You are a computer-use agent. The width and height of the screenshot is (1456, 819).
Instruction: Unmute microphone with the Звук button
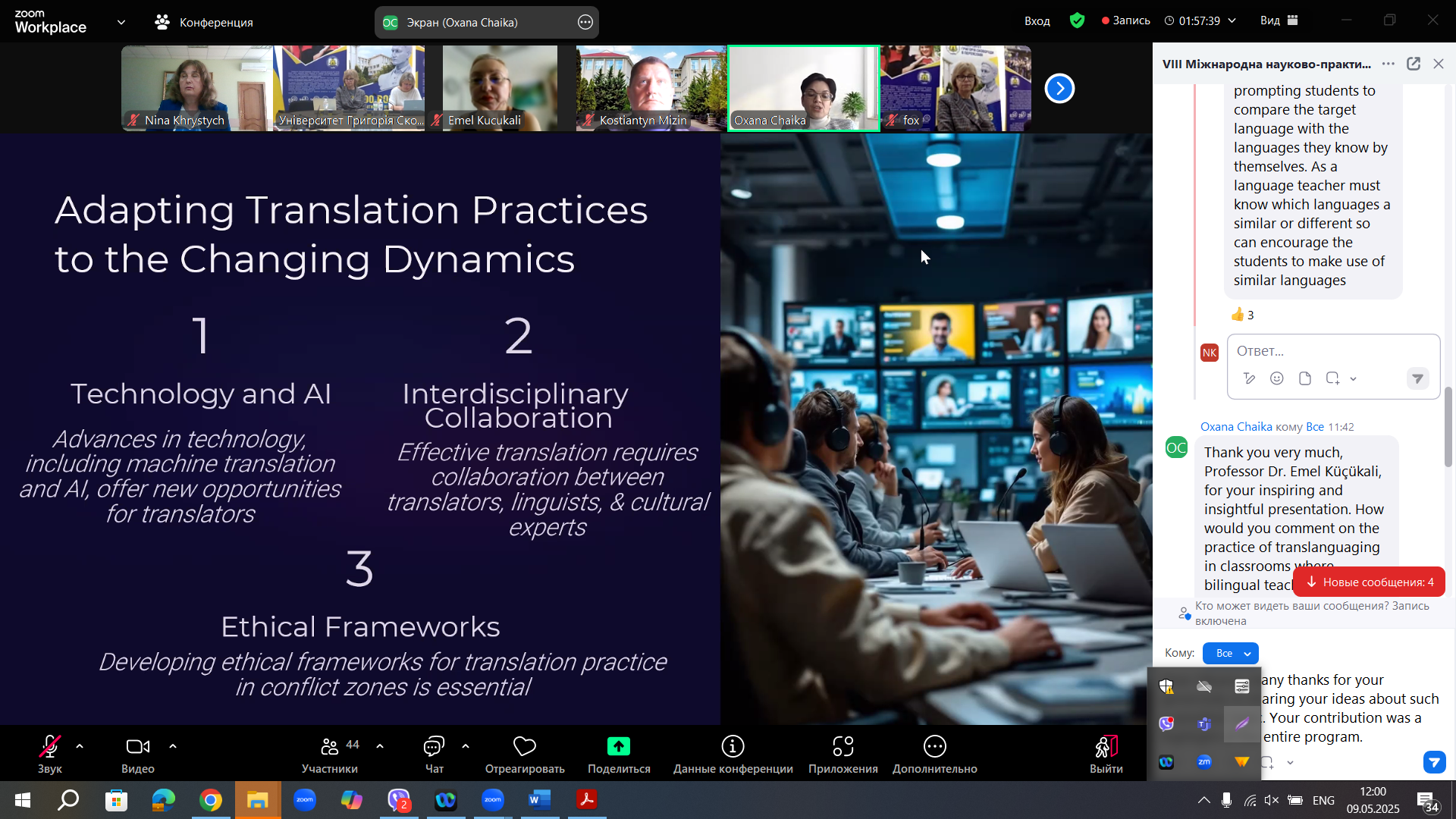pyautogui.click(x=50, y=755)
